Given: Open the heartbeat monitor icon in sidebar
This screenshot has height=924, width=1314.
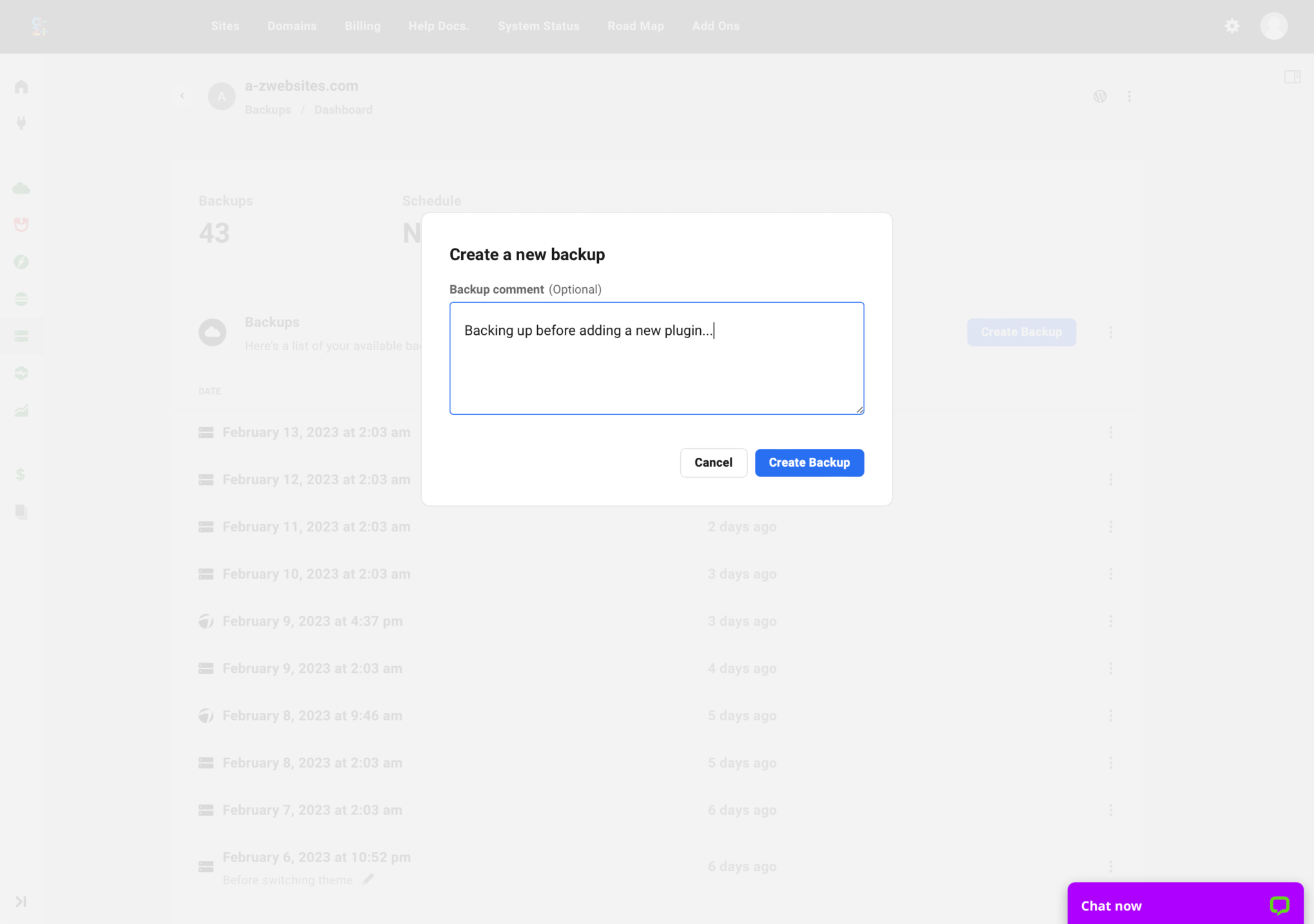Looking at the screenshot, I should (x=21, y=373).
